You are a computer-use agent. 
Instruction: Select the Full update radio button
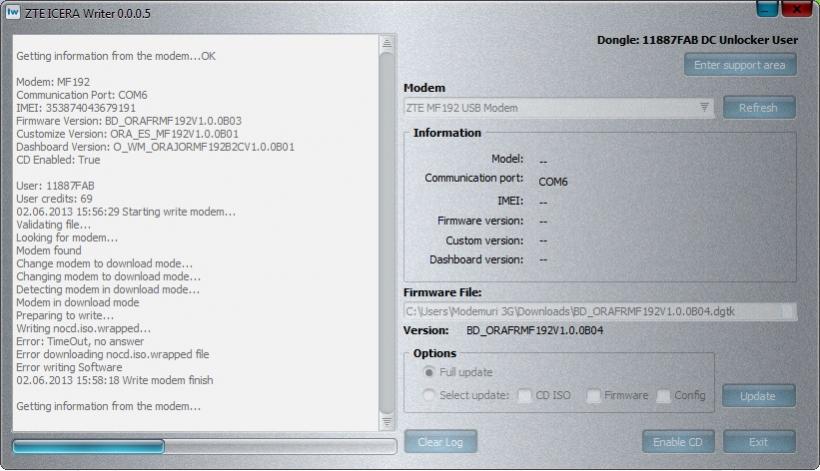[x=429, y=372]
